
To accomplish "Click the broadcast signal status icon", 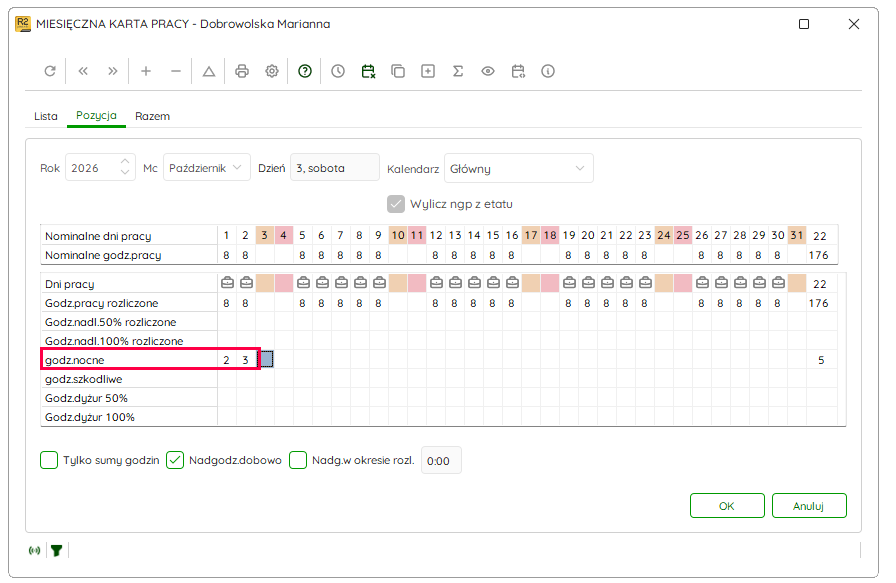I will click(34, 550).
